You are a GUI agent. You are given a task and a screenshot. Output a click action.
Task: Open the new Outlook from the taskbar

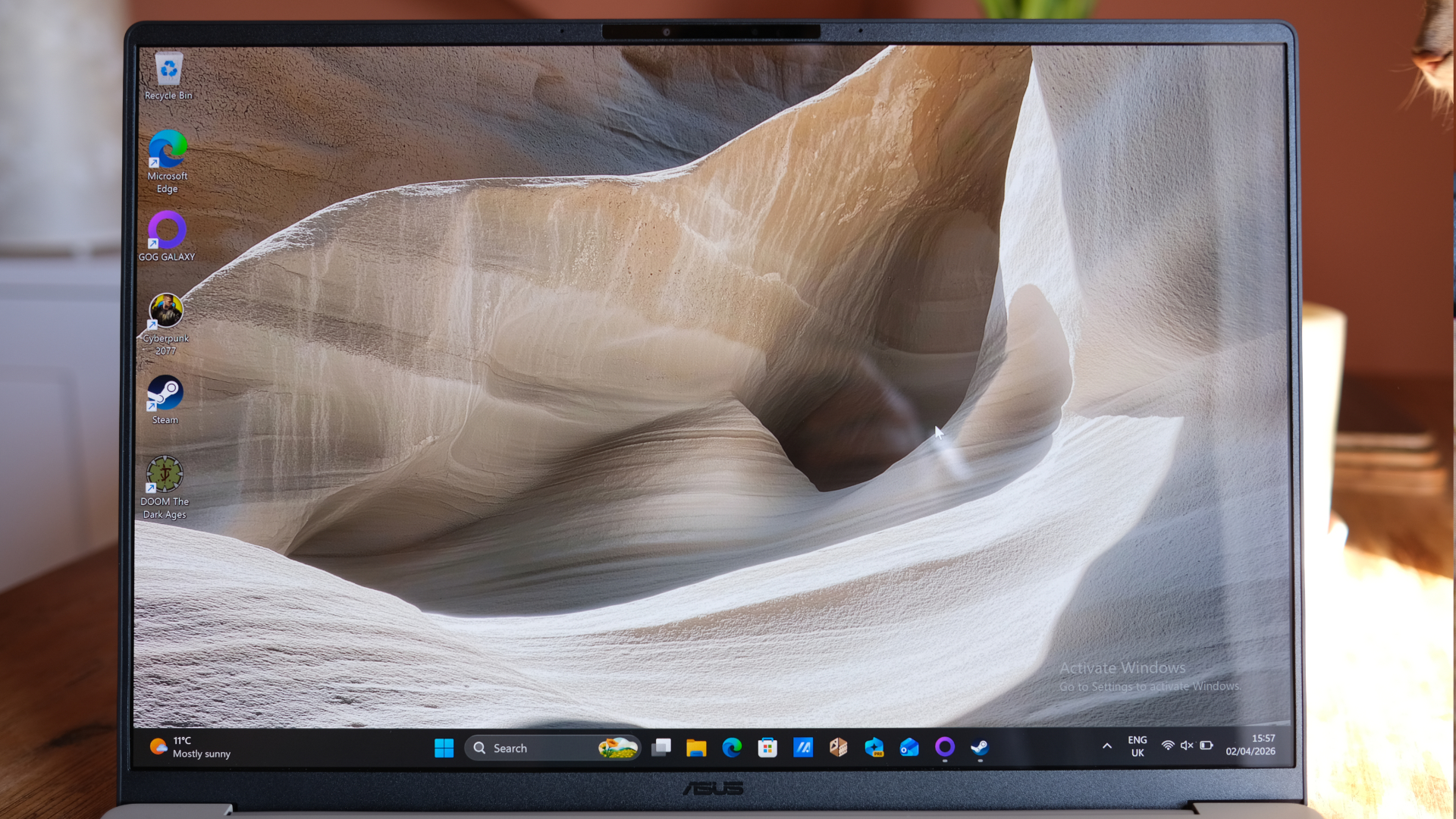909,748
